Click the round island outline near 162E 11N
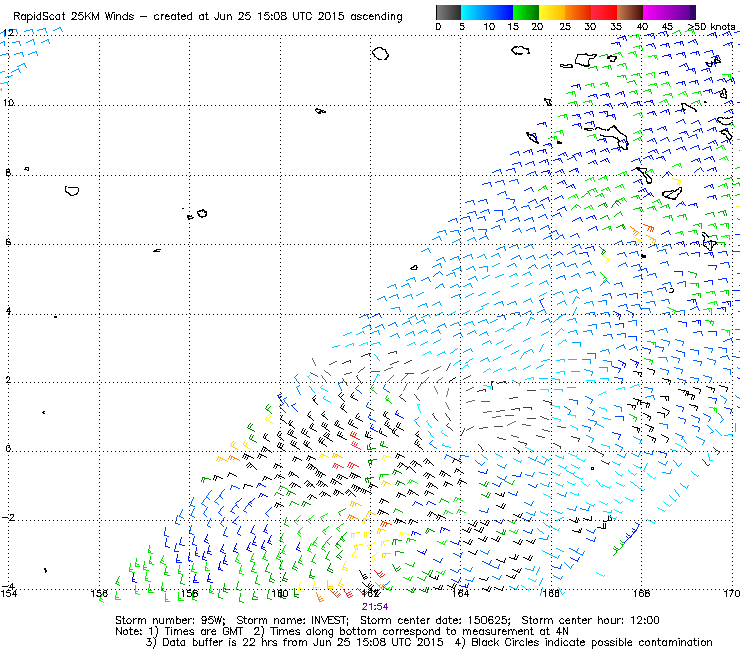The height and width of the screenshot is (650, 740). [x=380, y=53]
